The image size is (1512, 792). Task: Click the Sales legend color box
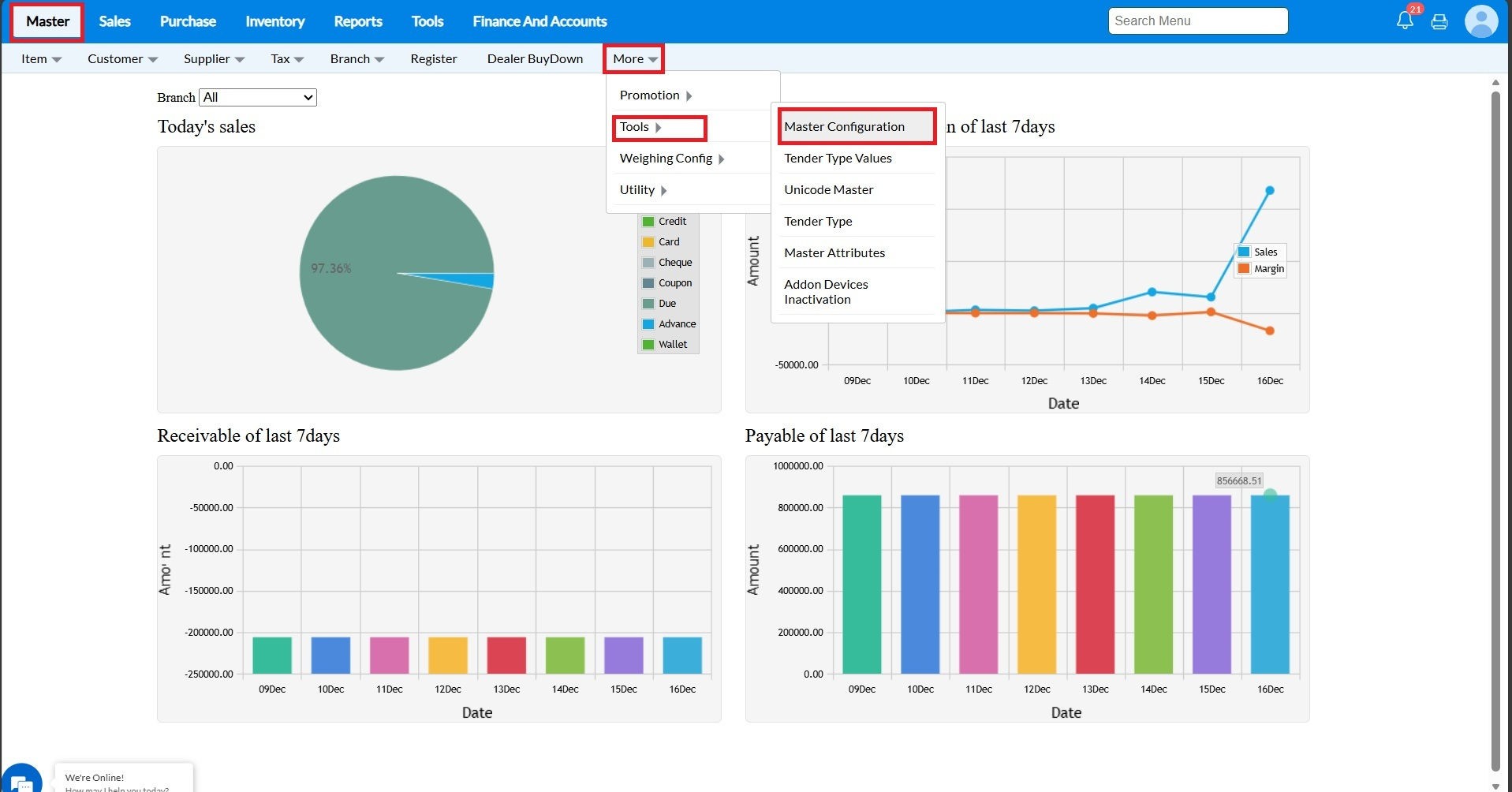point(1244,252)
